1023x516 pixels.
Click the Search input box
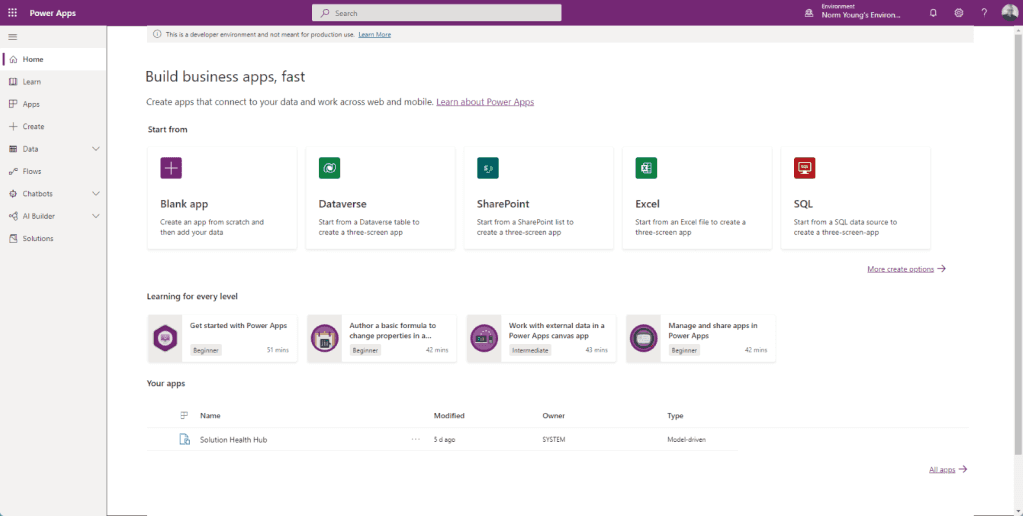tap(436, 13)
